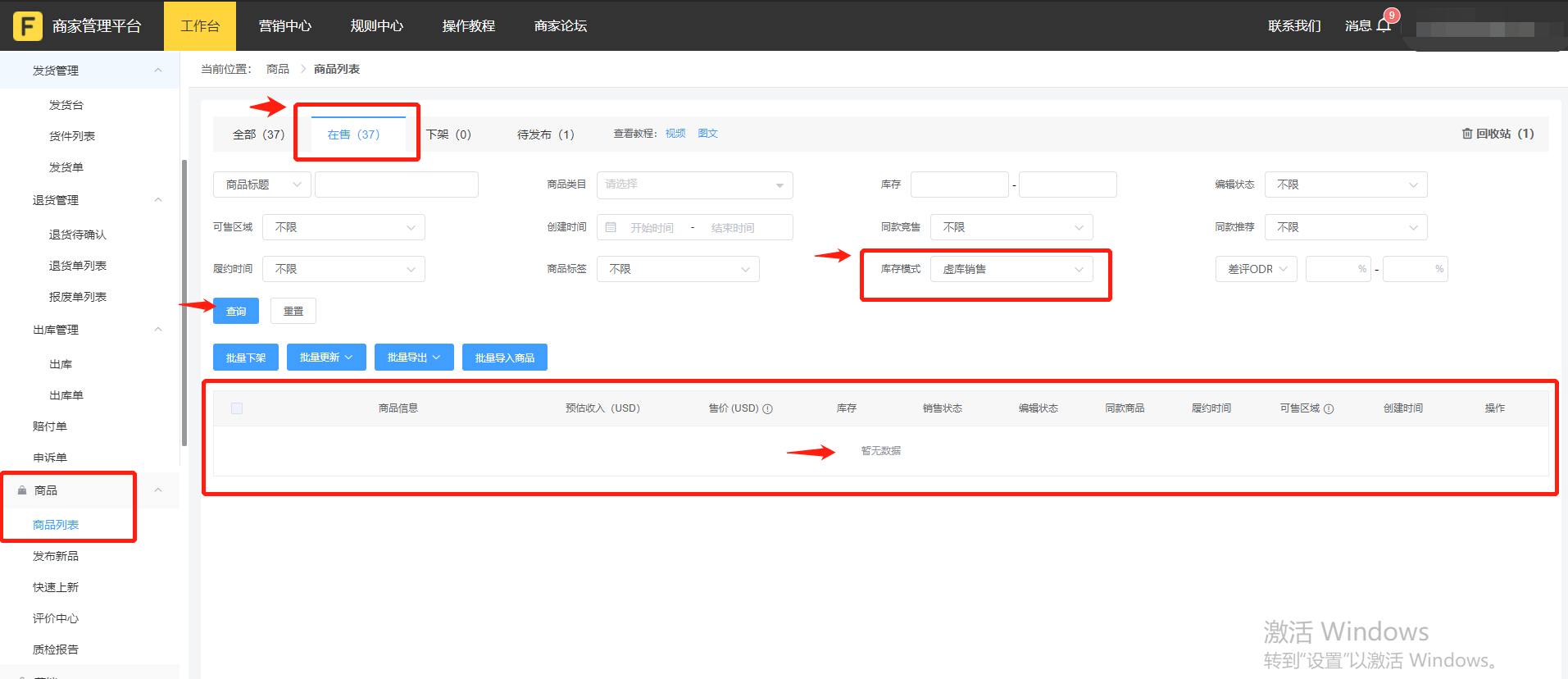Click the info icon beside 可售区域 column

[x=1329, y=408]
